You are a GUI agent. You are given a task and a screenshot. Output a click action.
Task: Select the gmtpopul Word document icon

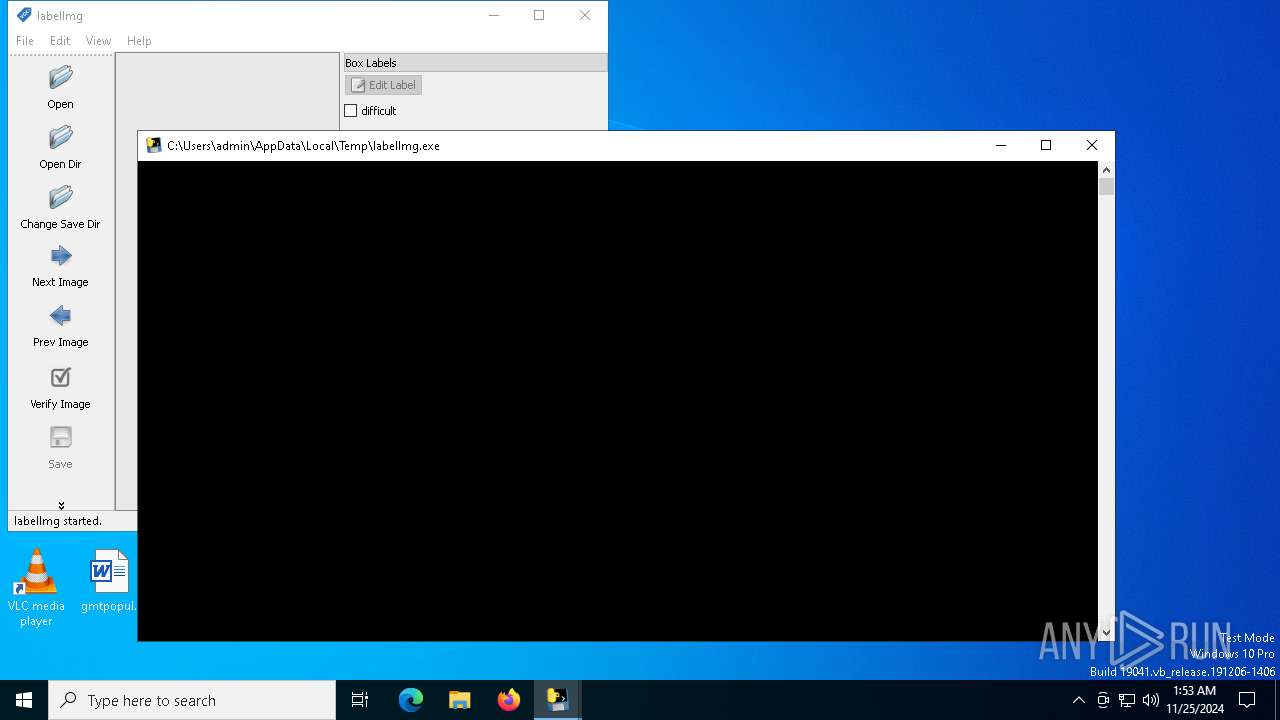[x=109, y=581]
